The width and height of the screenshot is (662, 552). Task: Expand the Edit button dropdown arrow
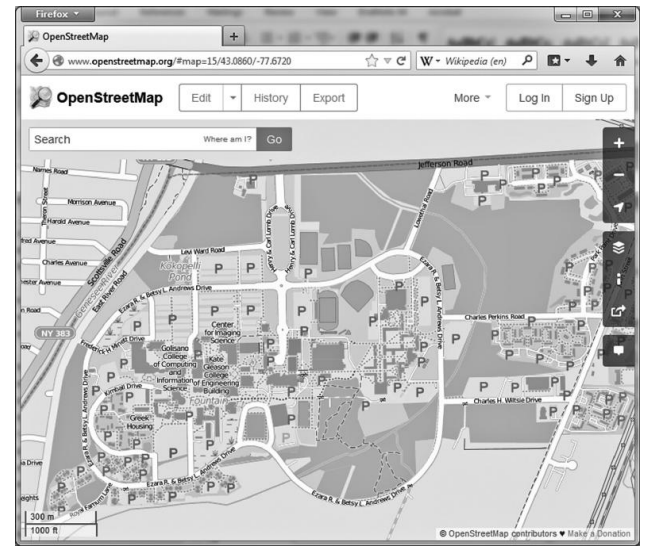coord(231,98)
